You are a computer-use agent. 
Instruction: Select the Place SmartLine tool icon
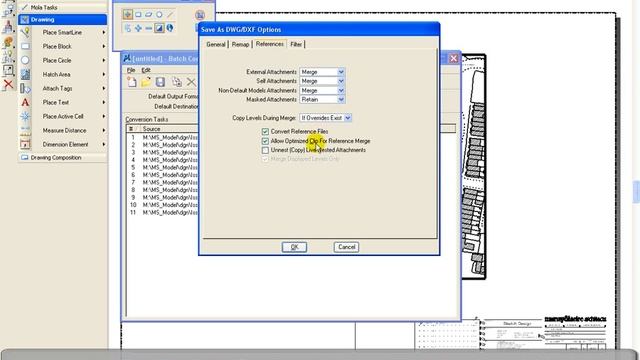pos(25,32)
